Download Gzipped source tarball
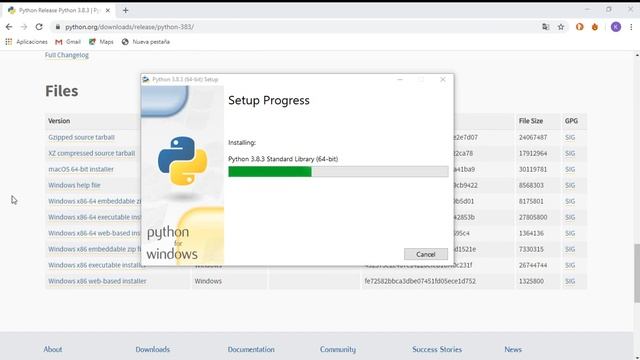This screenshot has height=360, width=640. pyautogui.click(x=81, y=137)
